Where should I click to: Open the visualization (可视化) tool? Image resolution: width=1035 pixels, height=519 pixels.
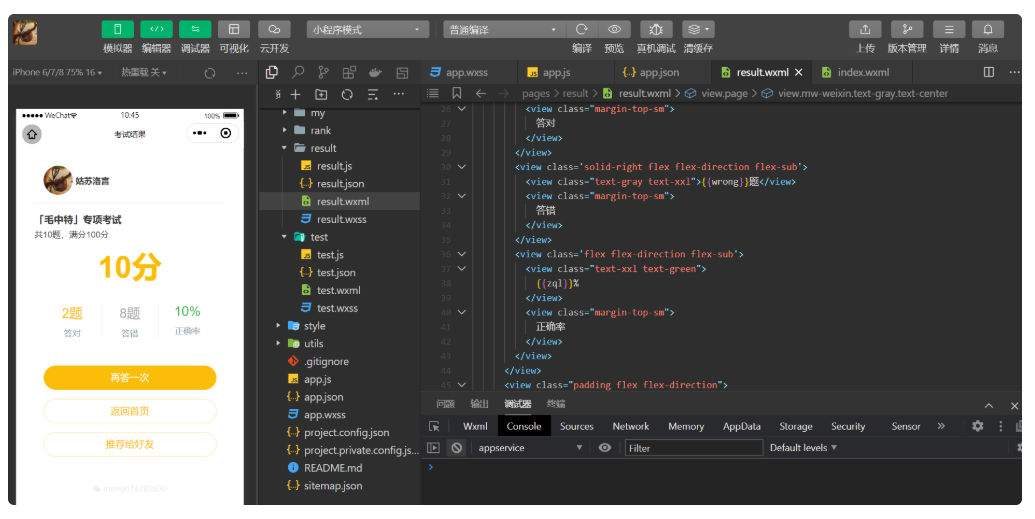[x=234, y=29]
